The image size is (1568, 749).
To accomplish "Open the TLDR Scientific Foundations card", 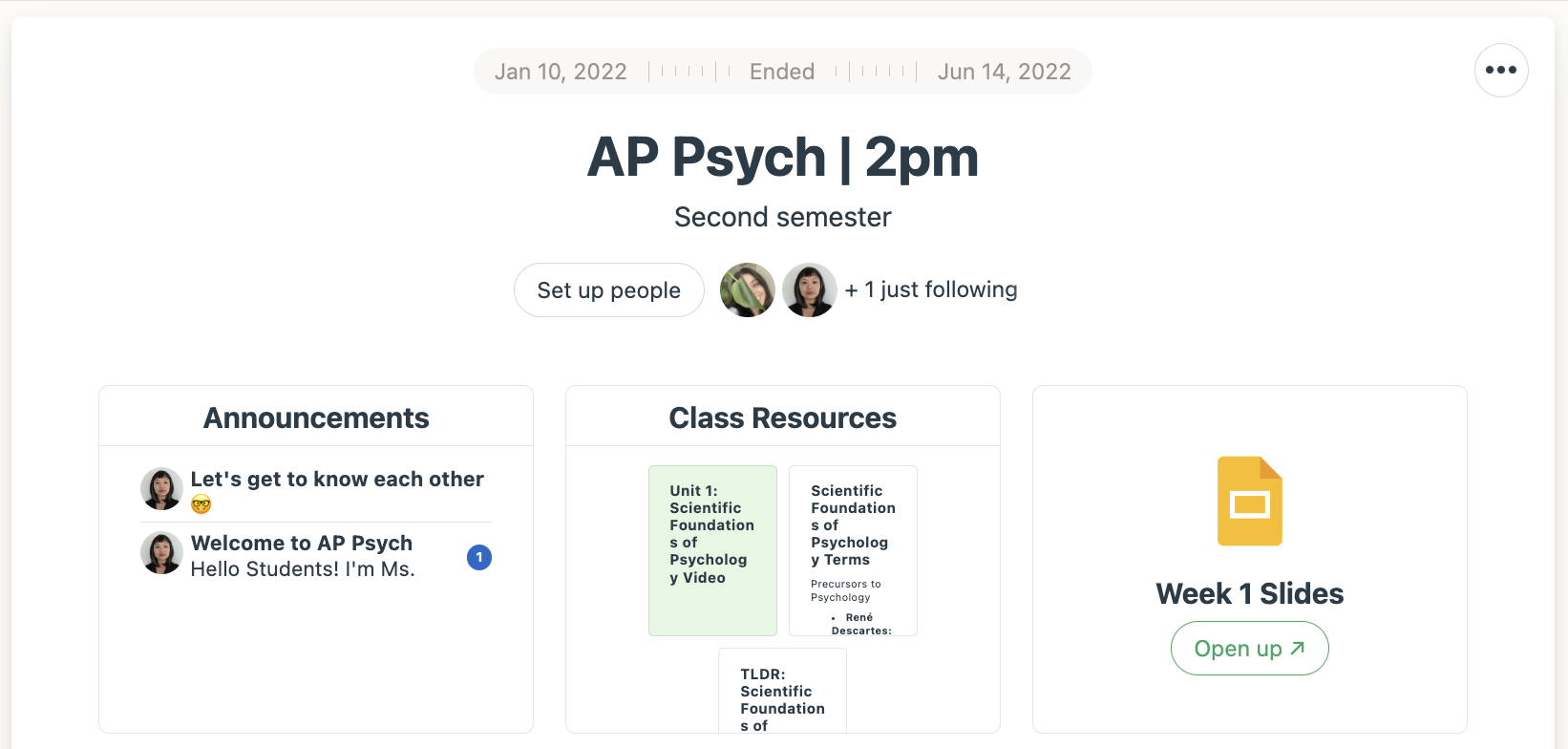I will coord(782,691).
